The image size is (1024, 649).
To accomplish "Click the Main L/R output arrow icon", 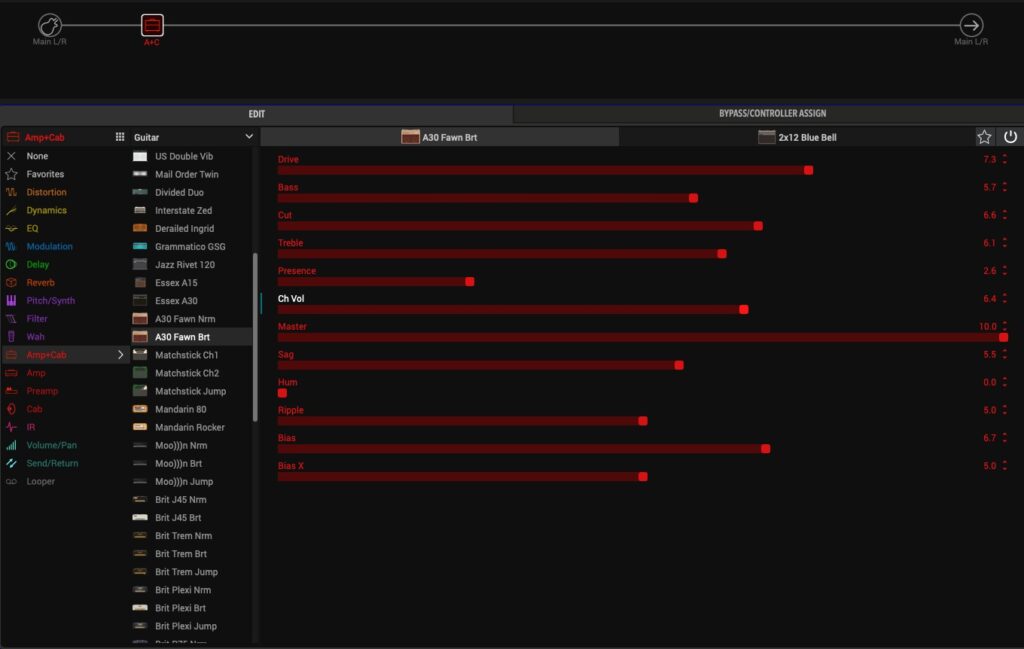I will pos(970,25).
